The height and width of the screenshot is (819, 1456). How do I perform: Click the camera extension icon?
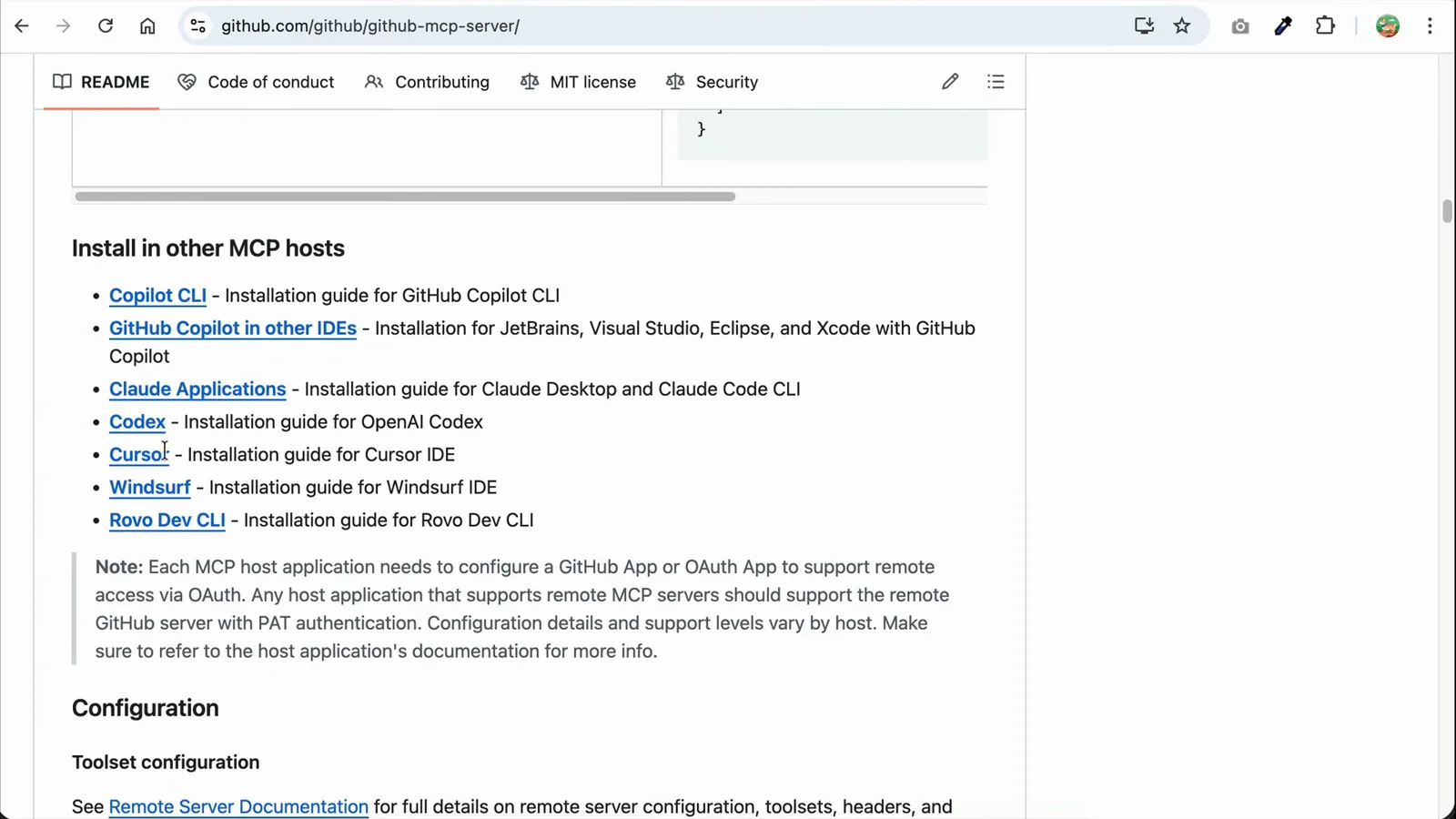pyautogui.click(x=1240, y=26)
